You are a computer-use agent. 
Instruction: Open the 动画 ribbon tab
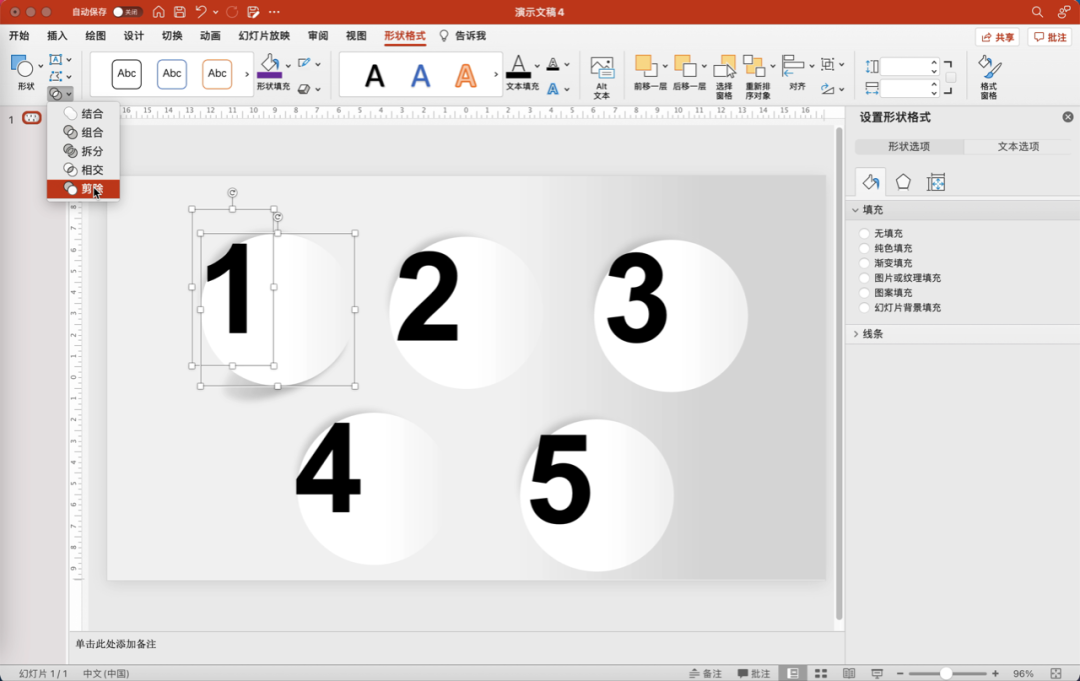[x=210, y=36]
